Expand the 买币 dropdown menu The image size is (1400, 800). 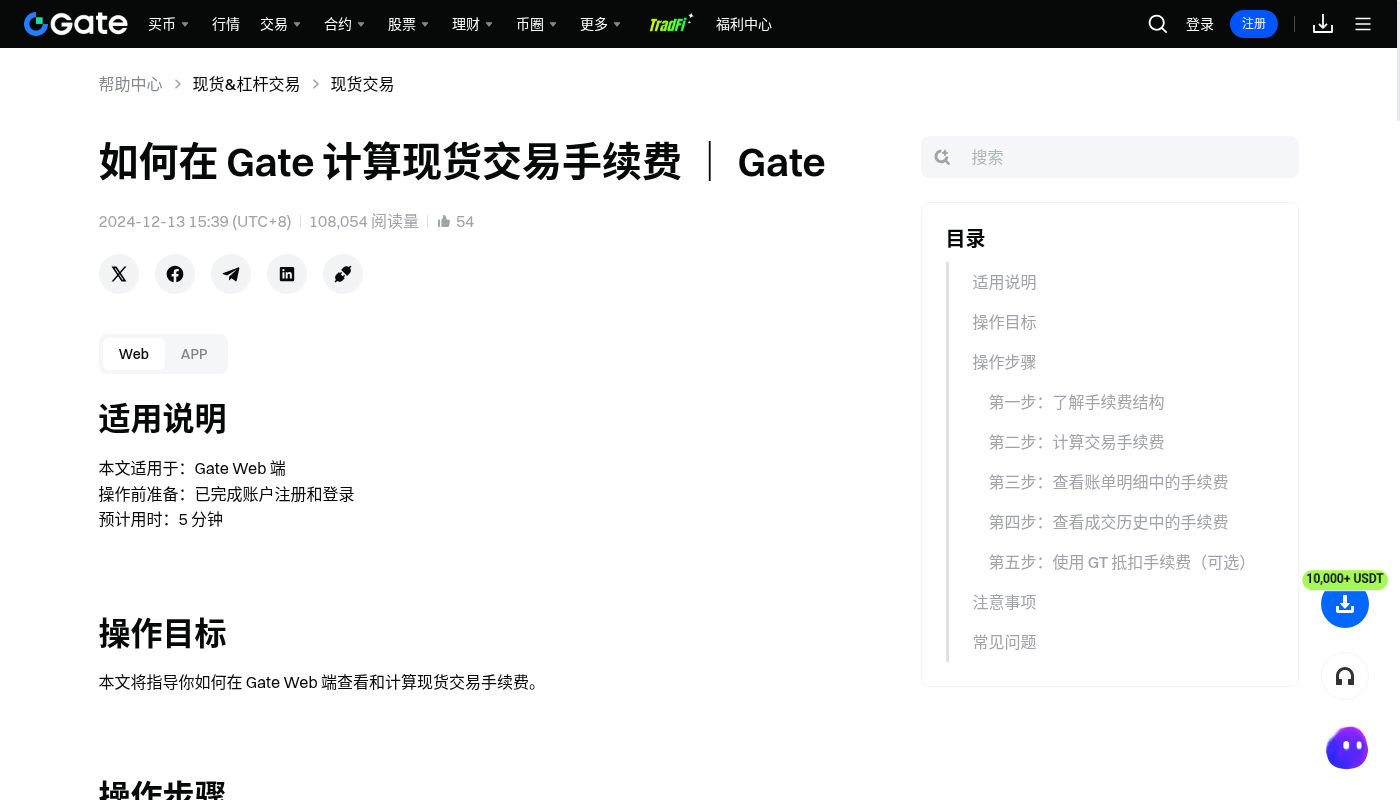(168, 24)
